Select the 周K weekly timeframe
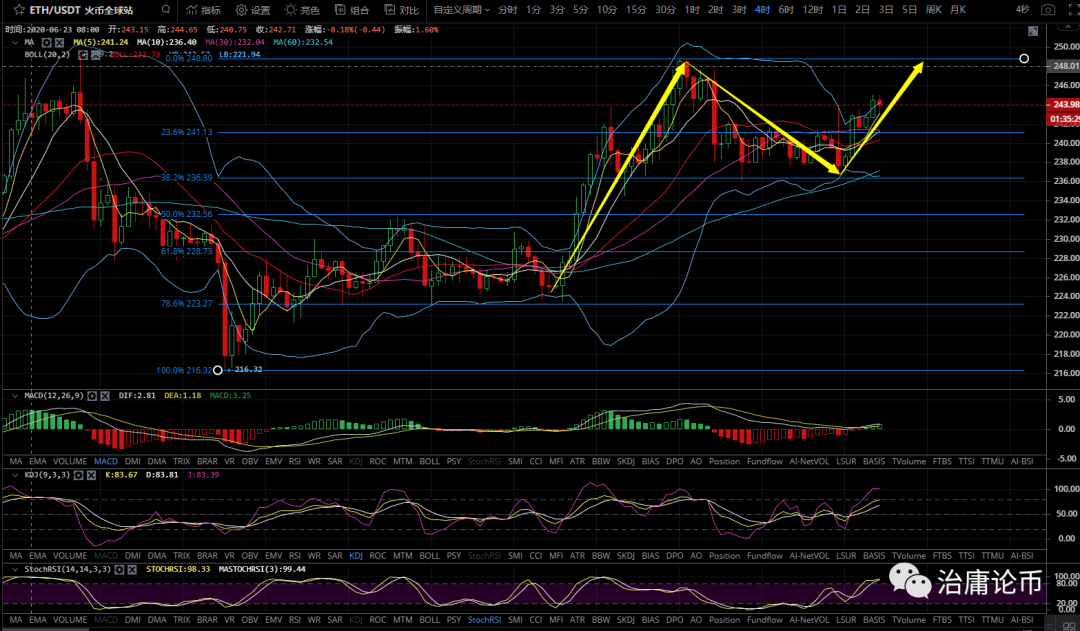 (933, 11)
